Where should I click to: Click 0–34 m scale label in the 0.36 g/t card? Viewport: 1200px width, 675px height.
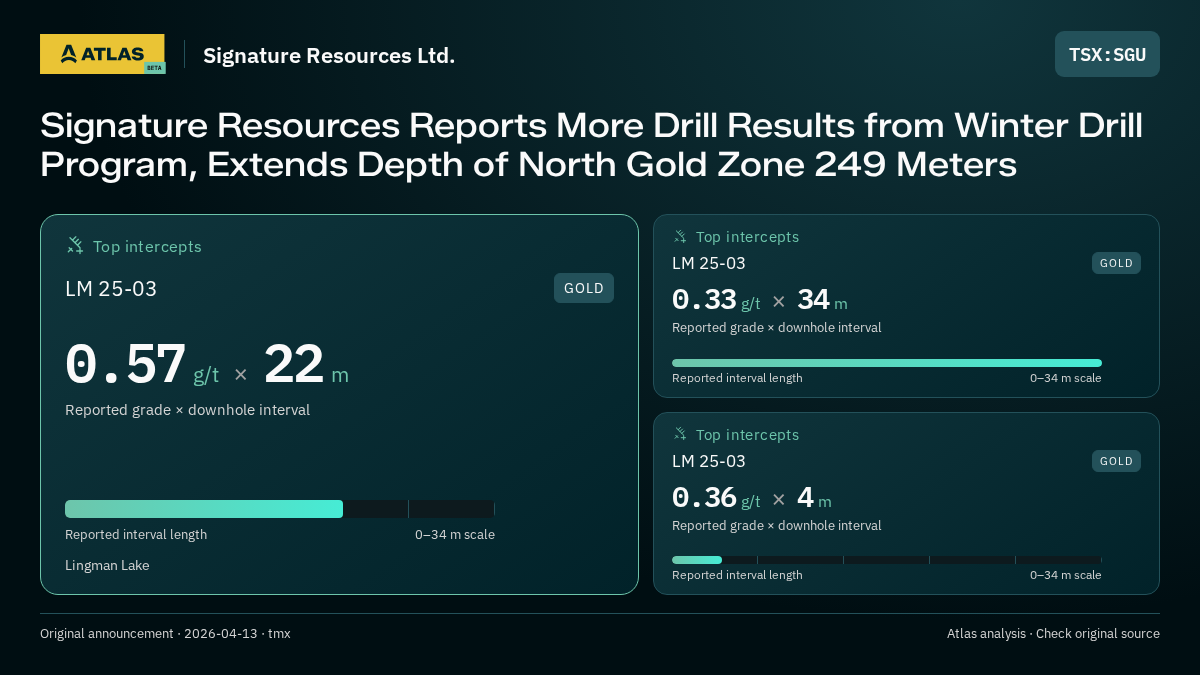(x=1066, y=575)
